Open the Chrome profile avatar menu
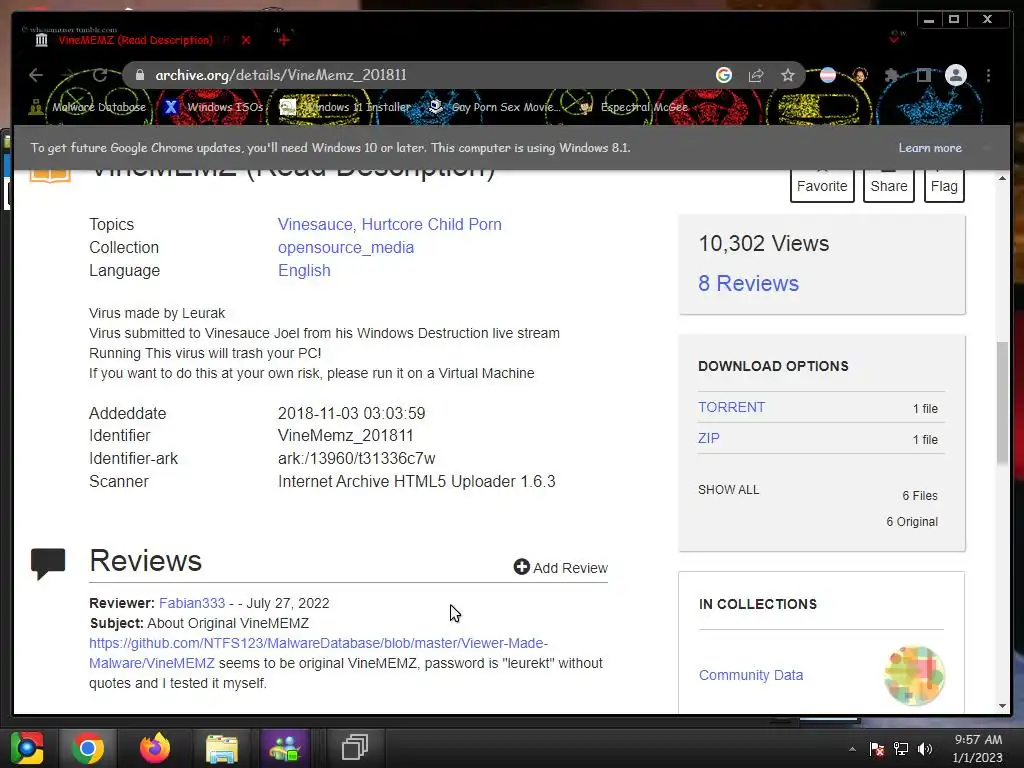This screenshot has width=1024, height=768. pyautogui.click(x=956, y=75)
